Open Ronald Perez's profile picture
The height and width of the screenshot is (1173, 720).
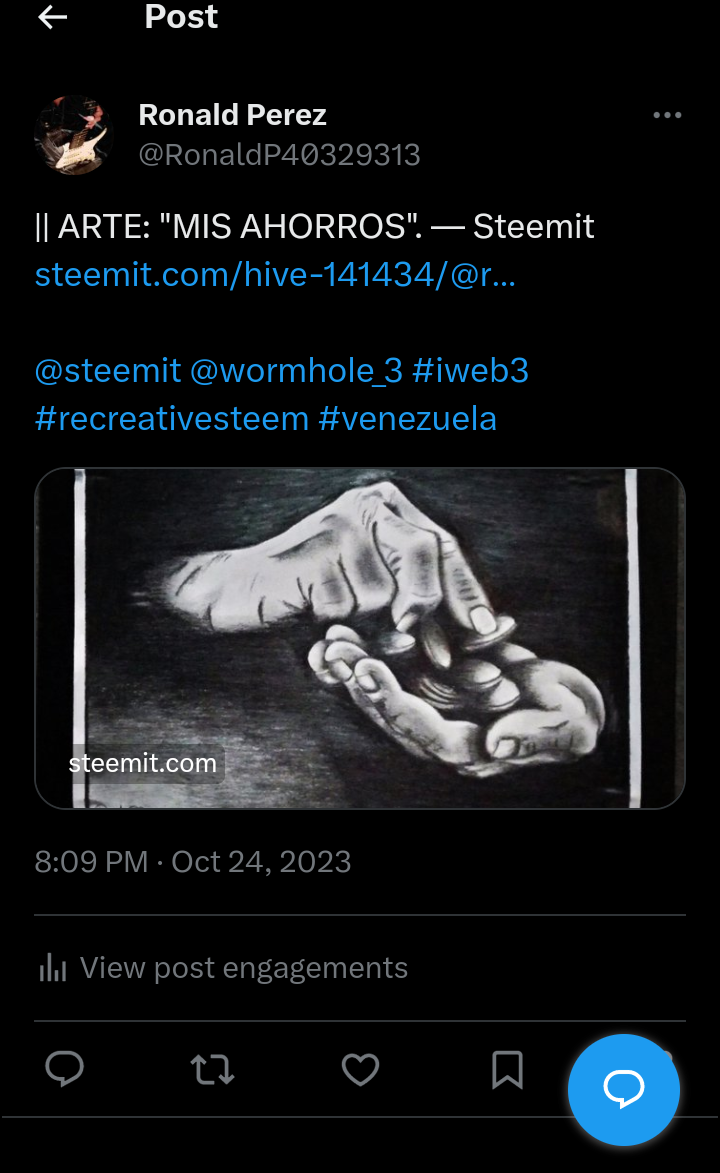tap(74, 135)
